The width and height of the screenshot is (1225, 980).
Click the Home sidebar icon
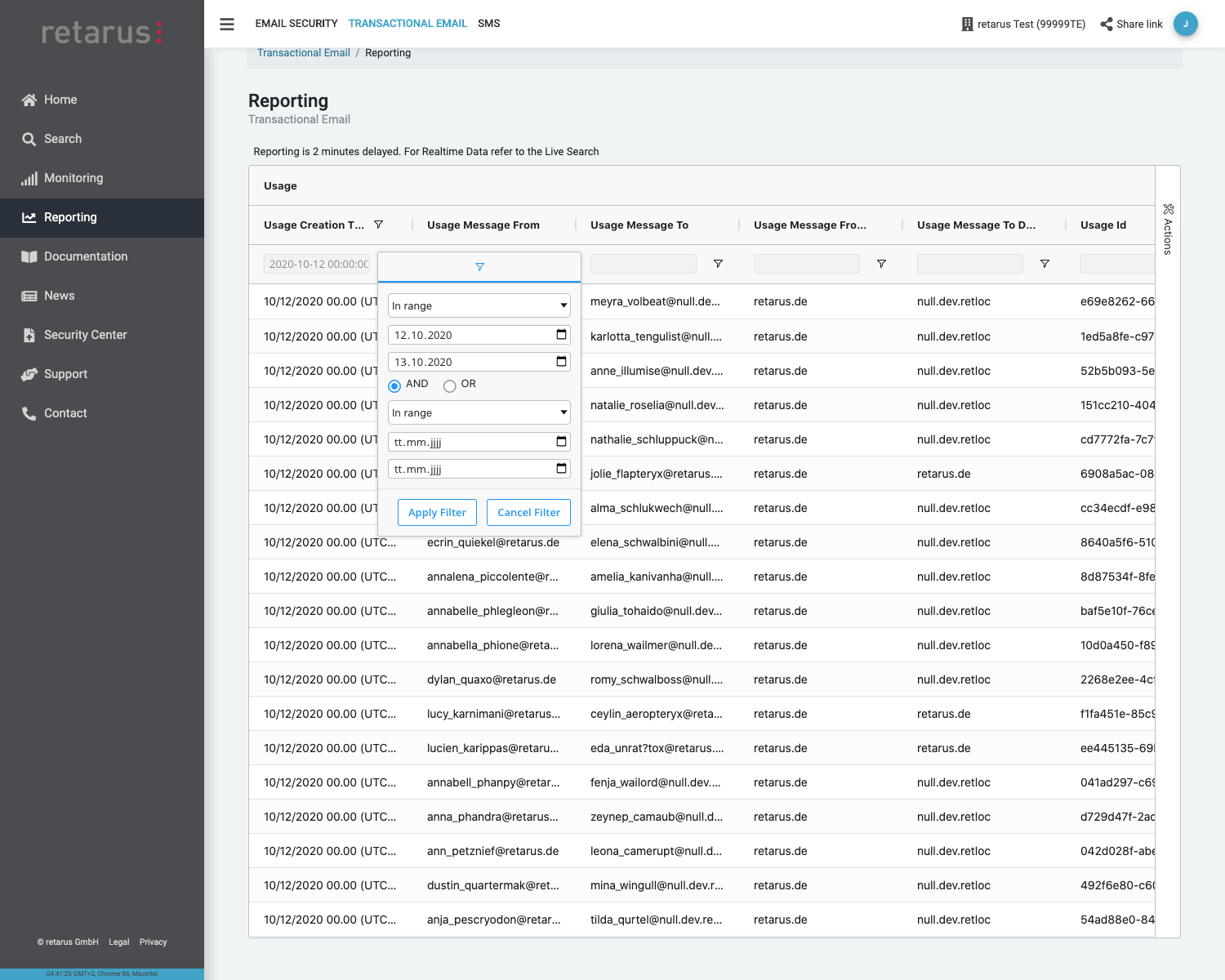pyautogui.click(x=29, y=100)
